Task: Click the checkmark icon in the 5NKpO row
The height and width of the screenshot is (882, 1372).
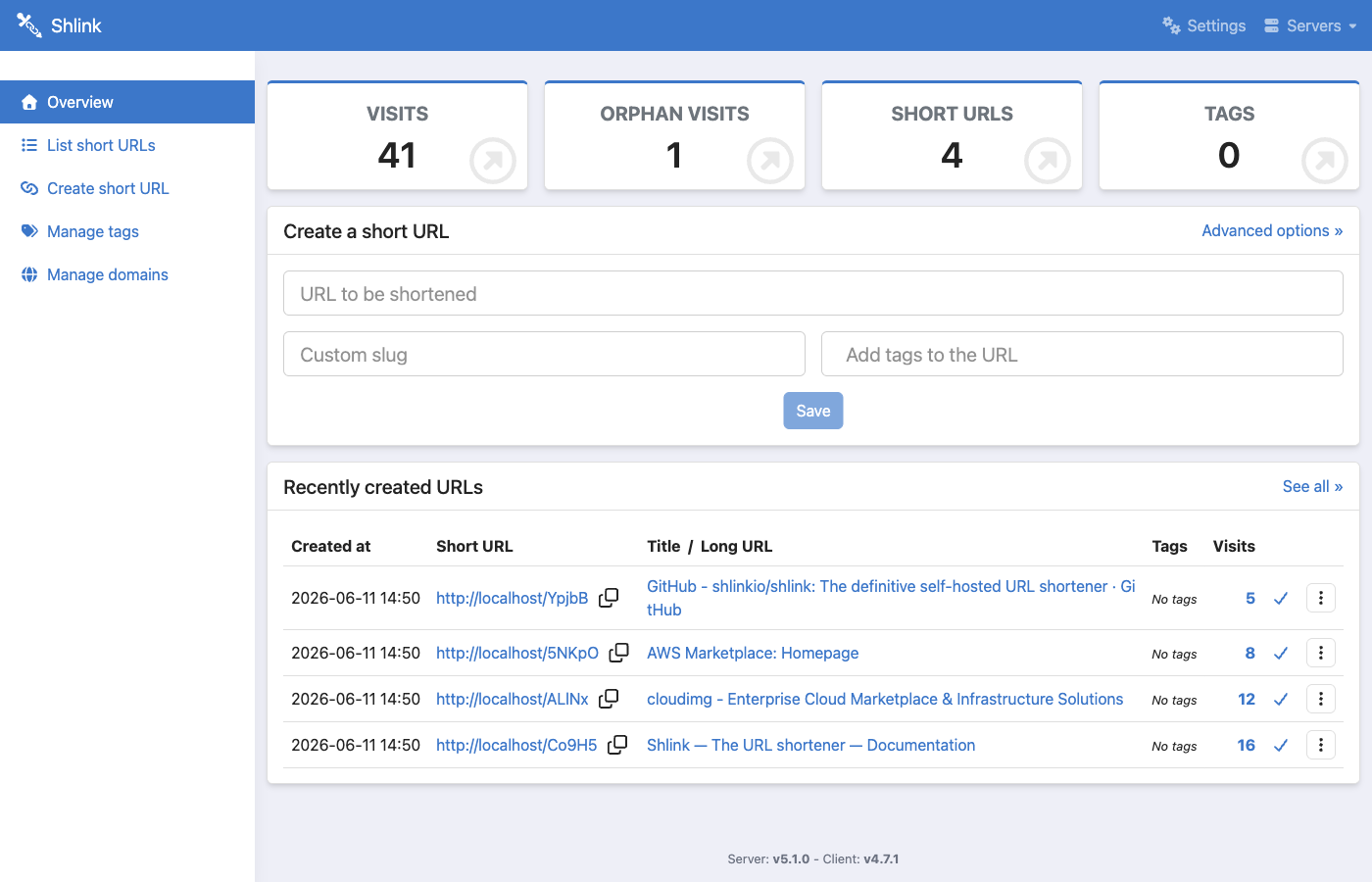Action: tap(1280, 654)
